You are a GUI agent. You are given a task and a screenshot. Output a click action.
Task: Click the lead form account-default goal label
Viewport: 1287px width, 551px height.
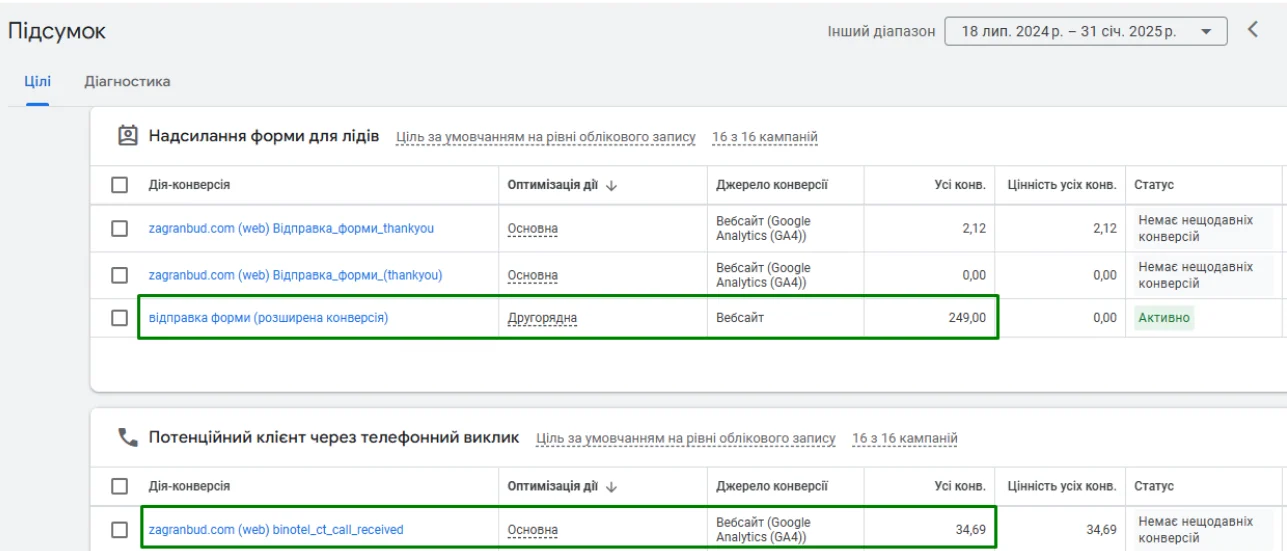546,137
